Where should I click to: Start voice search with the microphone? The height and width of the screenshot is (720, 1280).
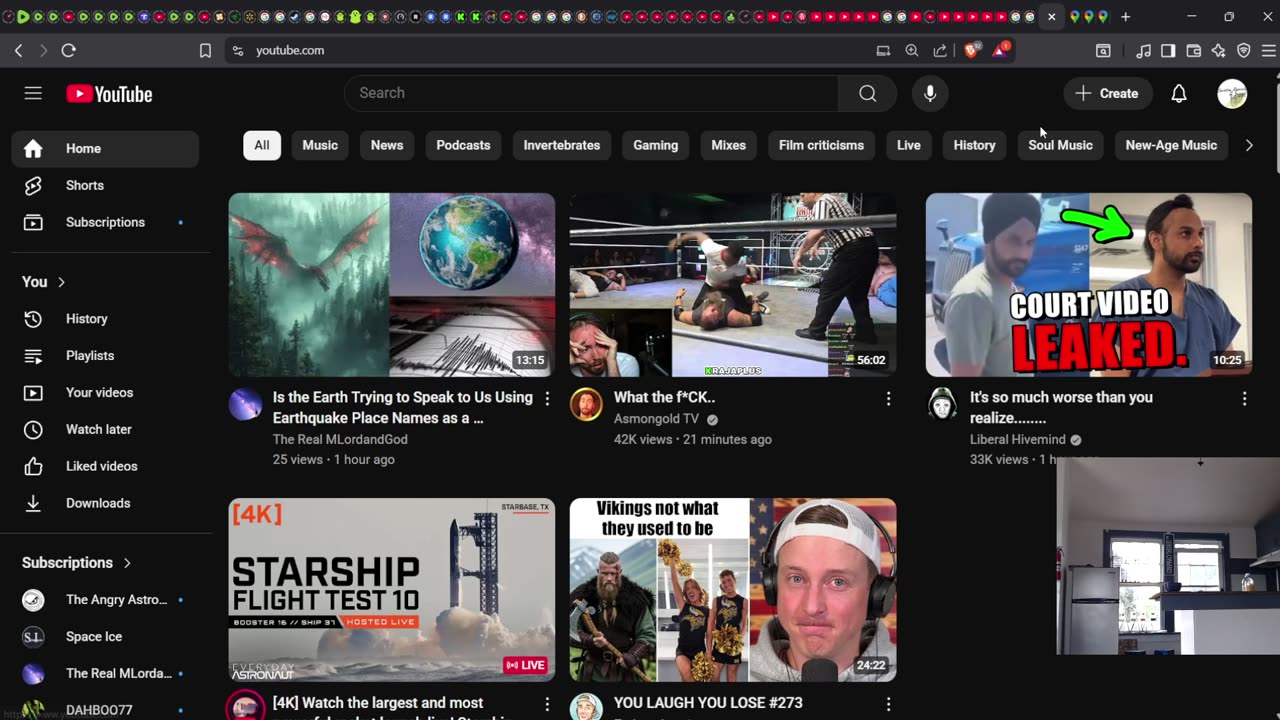click(x=930, y=93)
